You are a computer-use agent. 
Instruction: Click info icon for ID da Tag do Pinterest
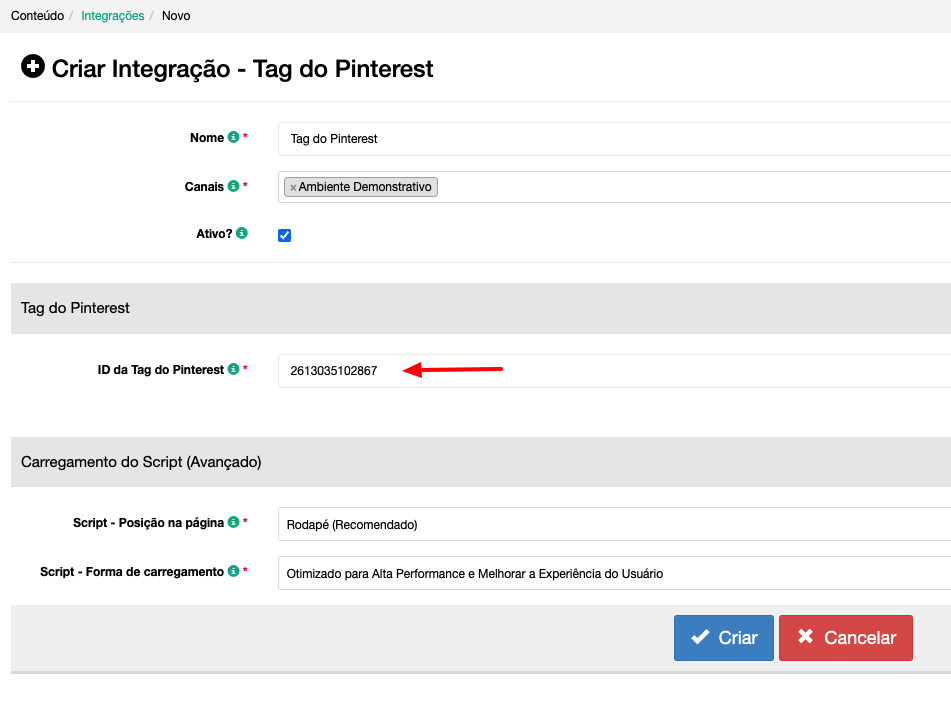click(x=233, y=370)
